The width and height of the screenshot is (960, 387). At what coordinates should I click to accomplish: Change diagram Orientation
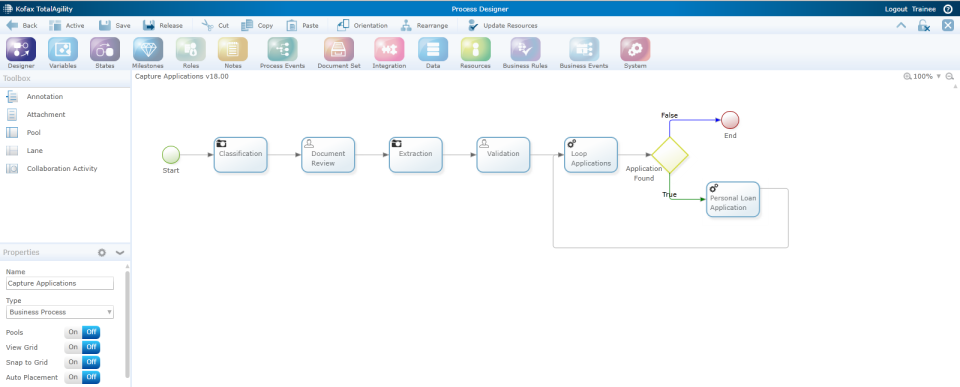tap(362, 26)
